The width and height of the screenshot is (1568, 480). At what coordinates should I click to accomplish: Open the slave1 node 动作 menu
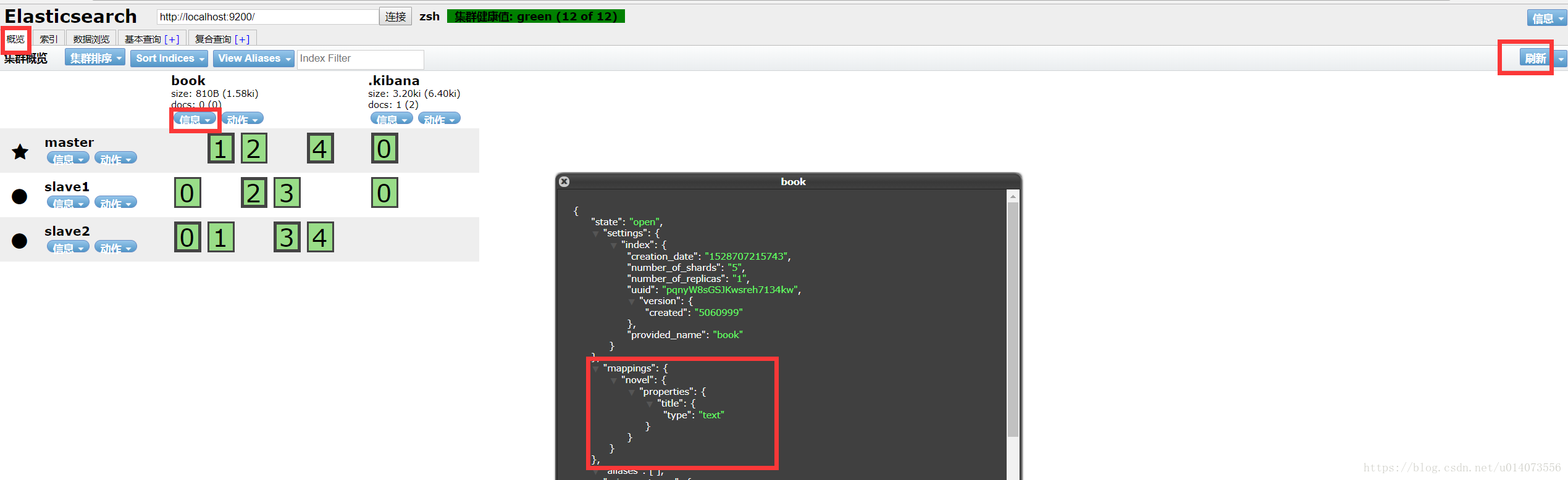point(115,203)
